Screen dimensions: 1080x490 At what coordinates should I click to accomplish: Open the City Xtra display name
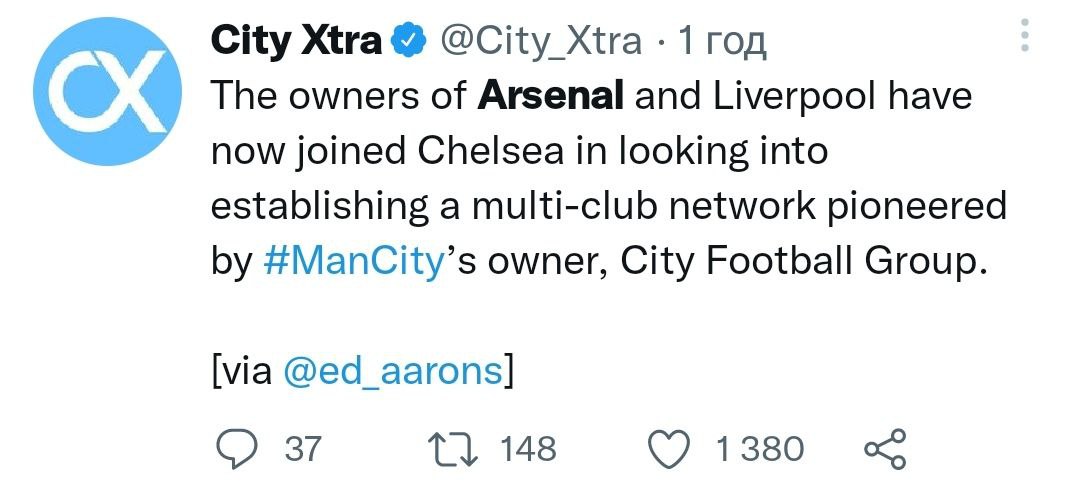pyautogui.click(x=296, y=41)
